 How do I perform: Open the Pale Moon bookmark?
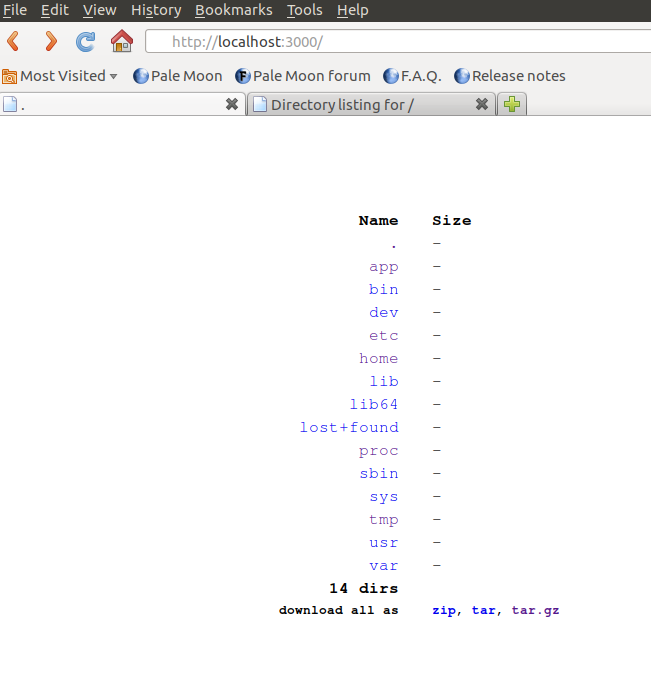click(178, 76)
